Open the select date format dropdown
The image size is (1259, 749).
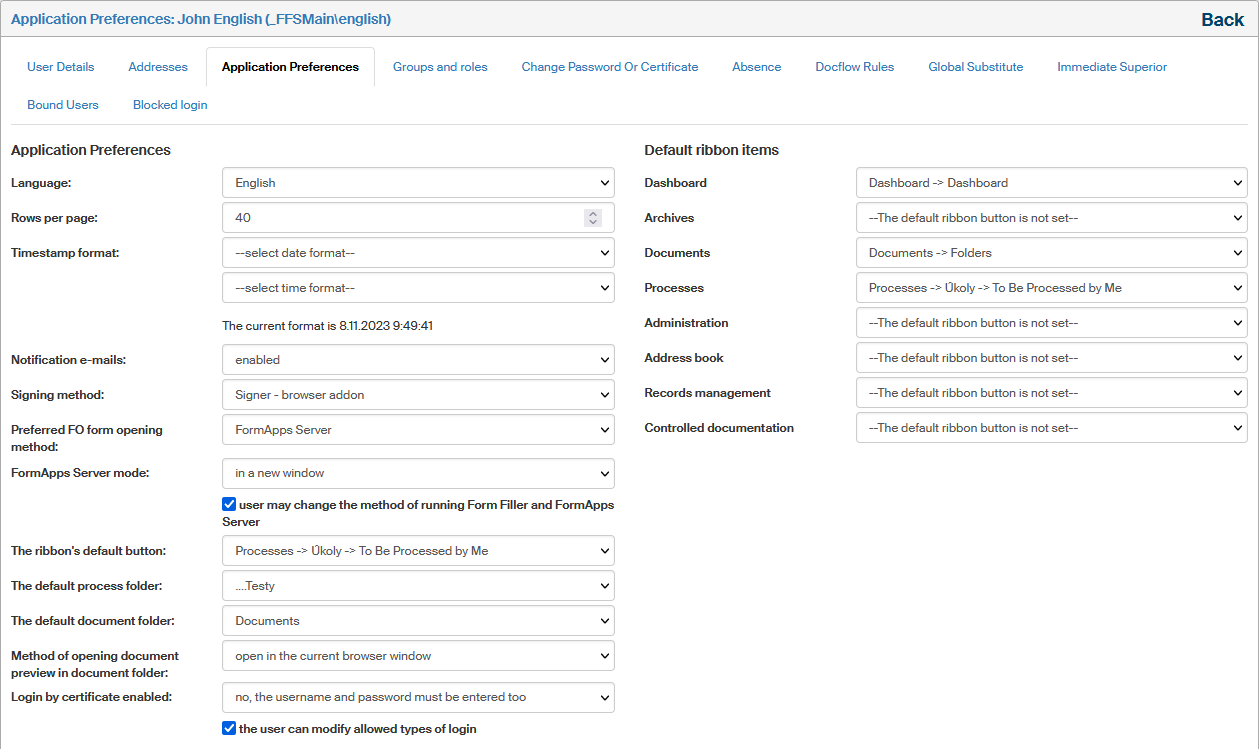coord(418,253)
